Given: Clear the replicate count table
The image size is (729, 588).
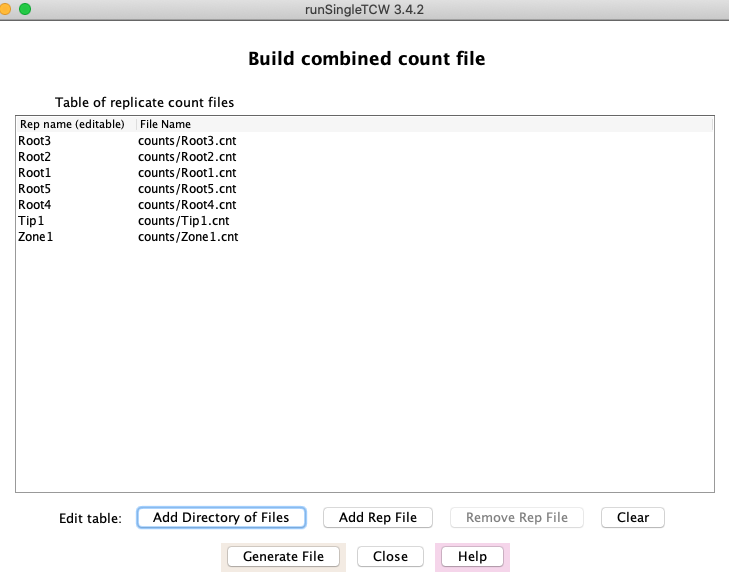Looking at the screenshot, I should 632,517.
